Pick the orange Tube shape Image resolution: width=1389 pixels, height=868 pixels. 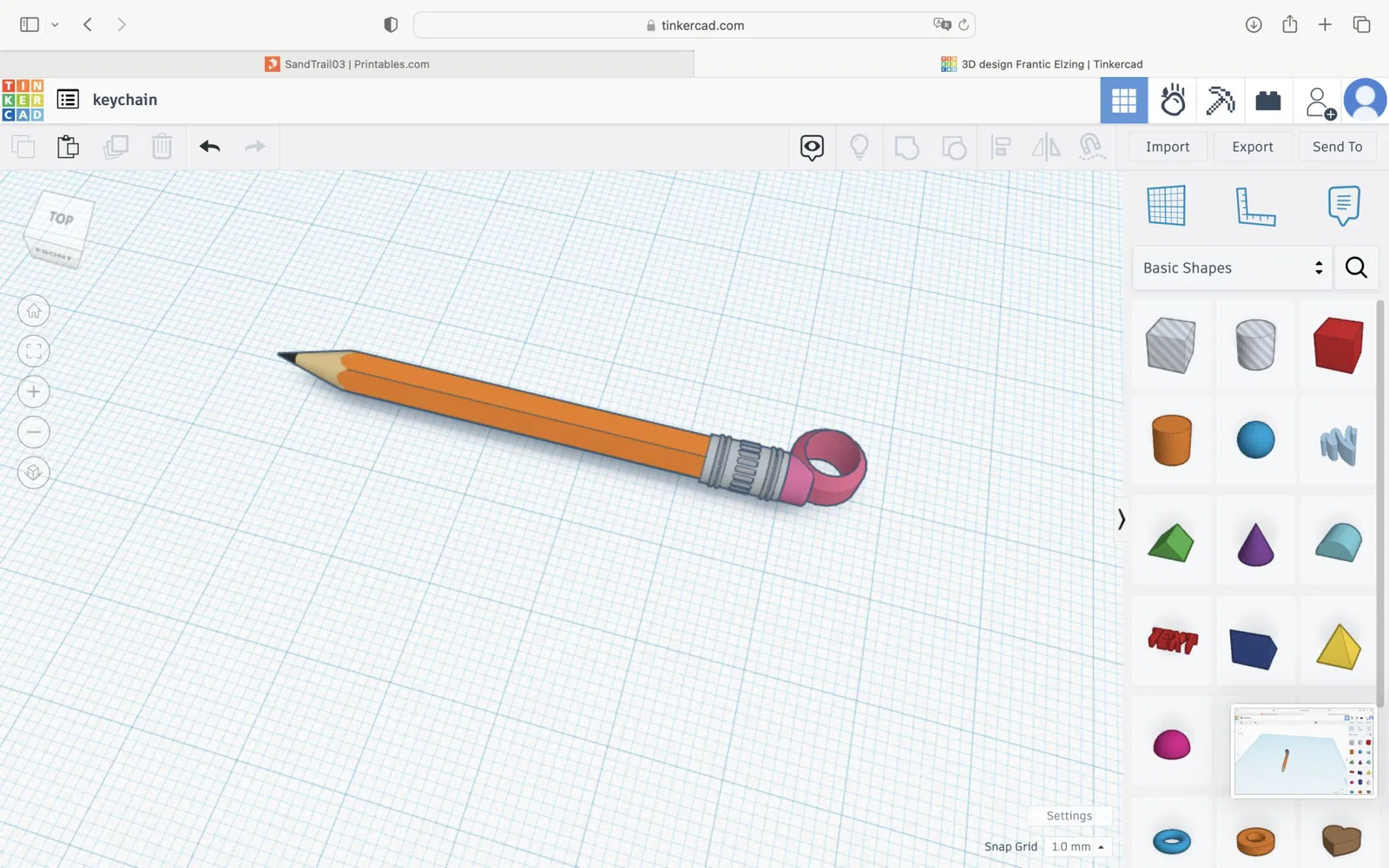click(x=1255, y=841)
